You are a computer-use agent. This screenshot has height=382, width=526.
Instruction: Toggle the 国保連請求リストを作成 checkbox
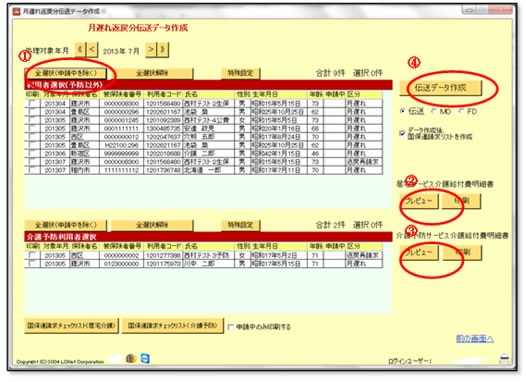point(402,133)
